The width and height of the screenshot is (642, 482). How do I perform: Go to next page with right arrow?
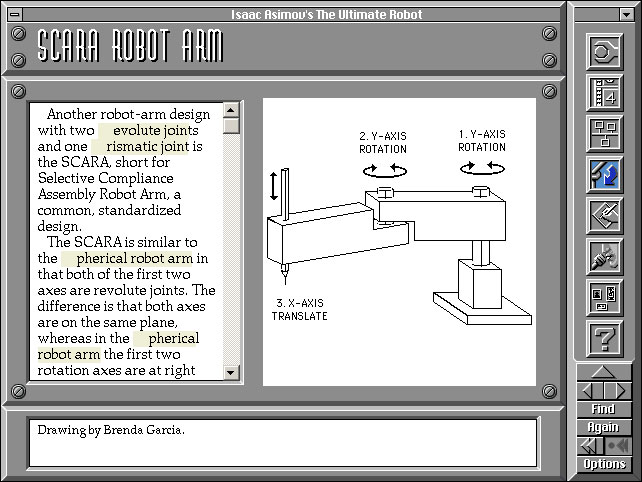(x=617, y=391)
